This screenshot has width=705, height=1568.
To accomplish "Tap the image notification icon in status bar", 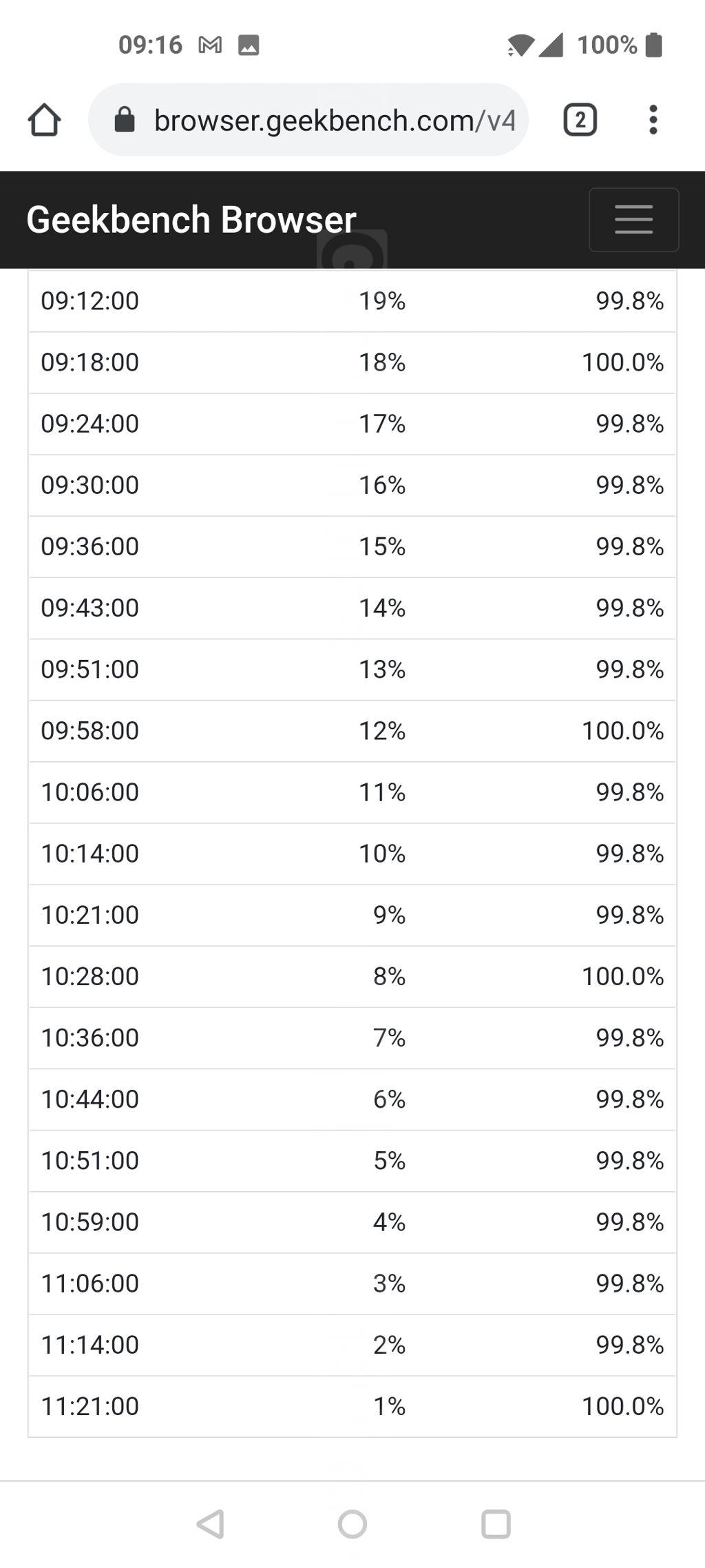I will (x=249, y=45).
